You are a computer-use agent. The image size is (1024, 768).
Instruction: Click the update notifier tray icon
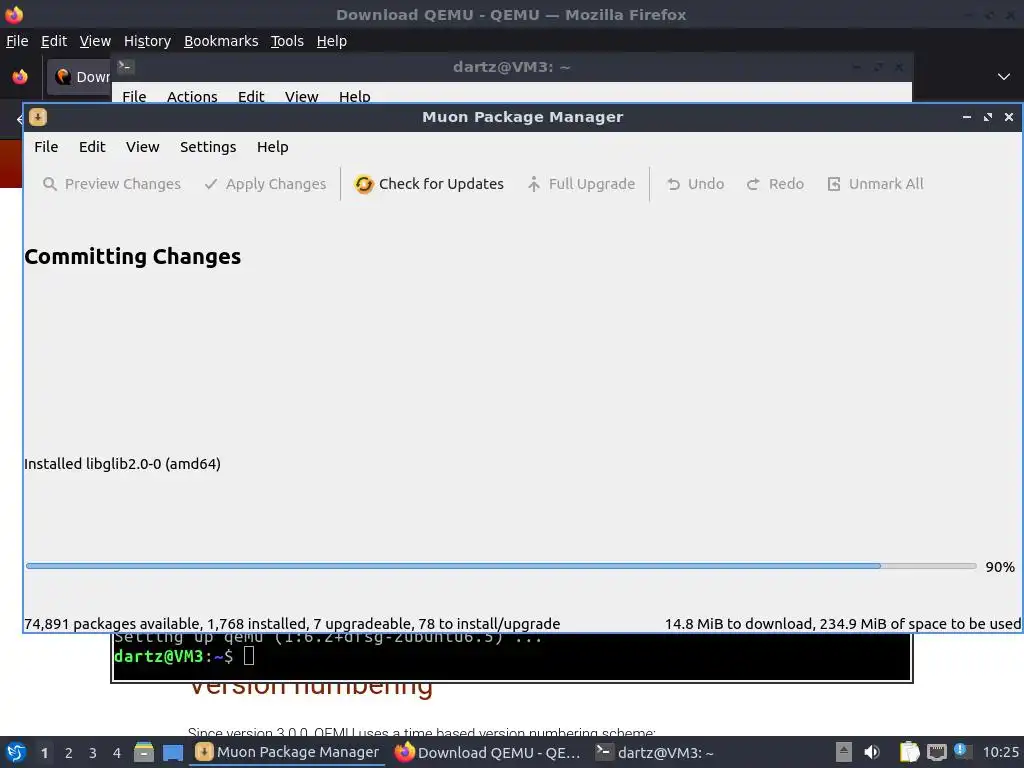click(962, 751)
